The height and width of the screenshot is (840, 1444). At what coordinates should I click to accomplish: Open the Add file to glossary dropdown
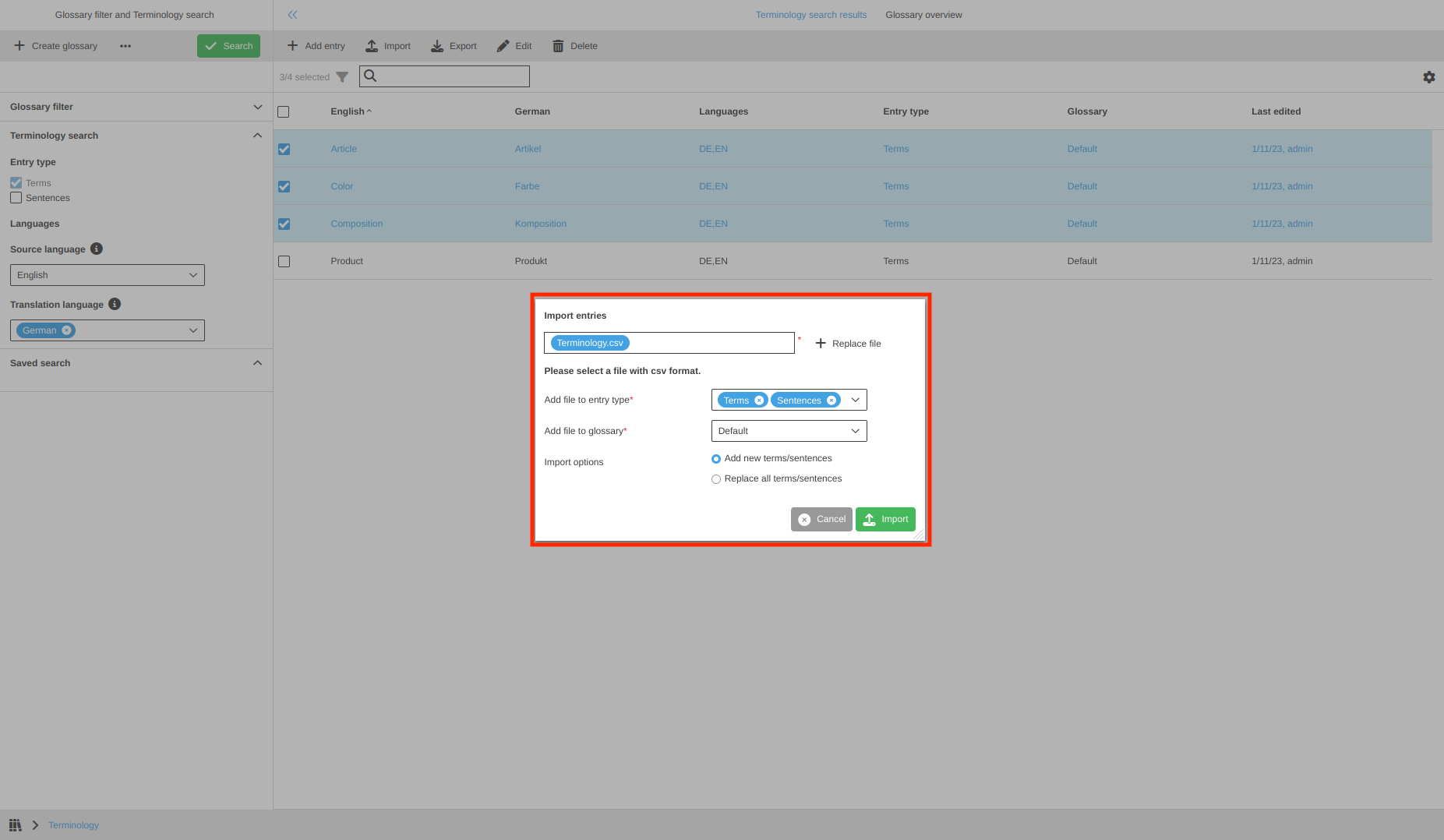tap(789, 431)
